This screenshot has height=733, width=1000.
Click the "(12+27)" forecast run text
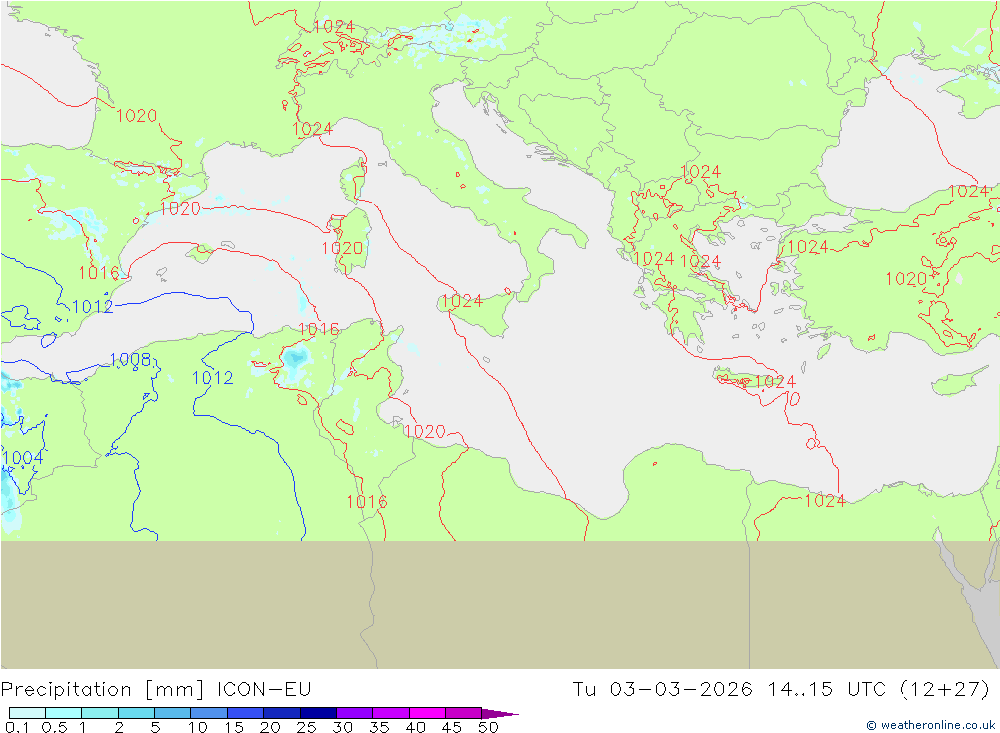[945, 690]
